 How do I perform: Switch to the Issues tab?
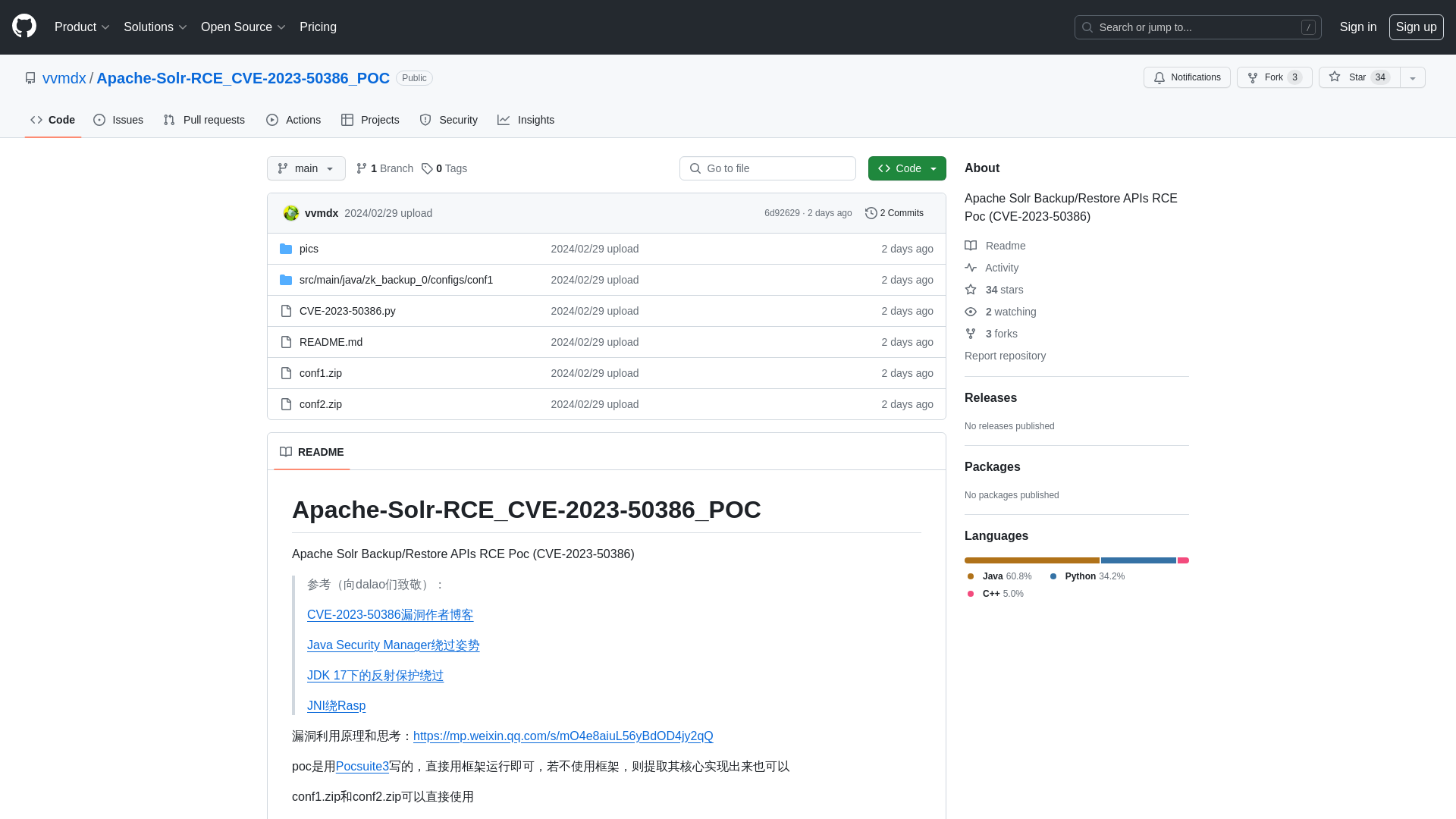[x=118, y=120]
